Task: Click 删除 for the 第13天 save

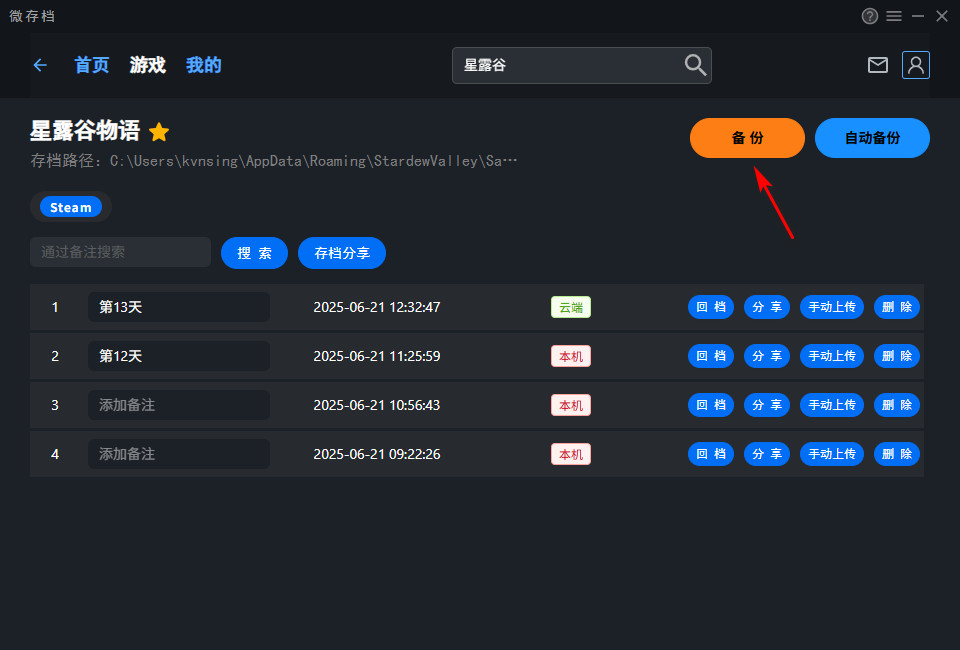Action: [x=897, y=307]
